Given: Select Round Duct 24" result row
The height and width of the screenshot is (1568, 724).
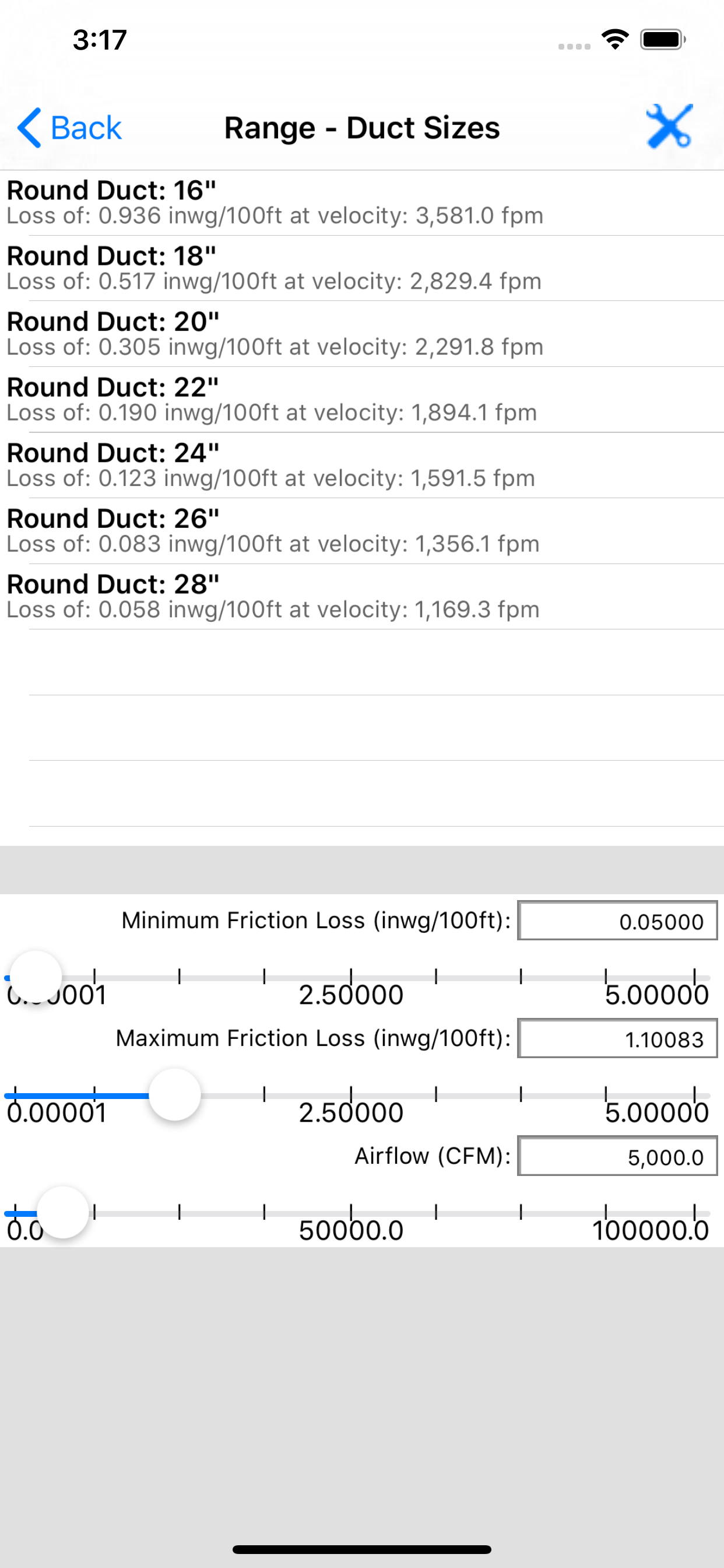Looking at the screenshot, I should 362,466.
